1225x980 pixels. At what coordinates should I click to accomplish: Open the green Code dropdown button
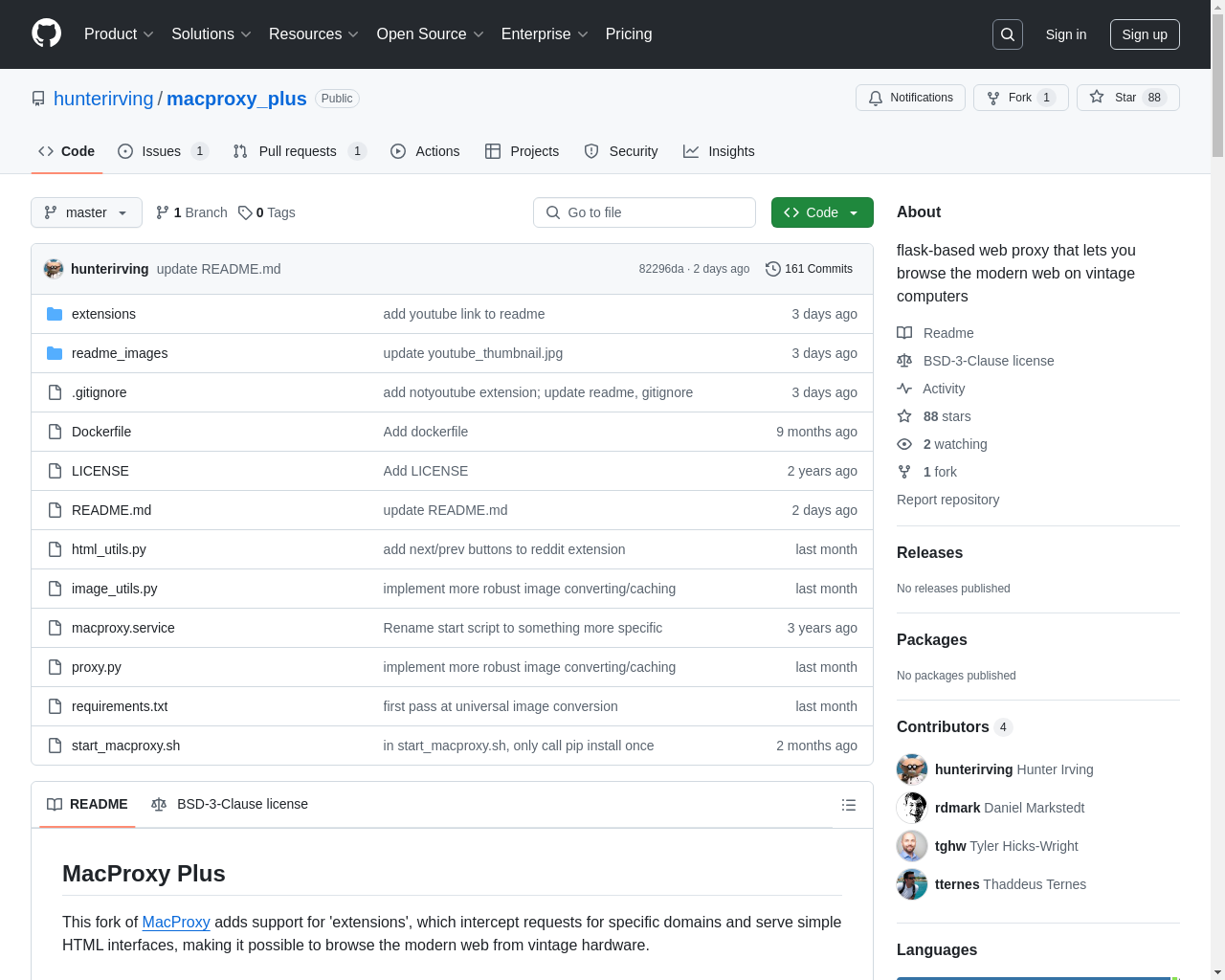pyautogui.click(x=822, y=212)
